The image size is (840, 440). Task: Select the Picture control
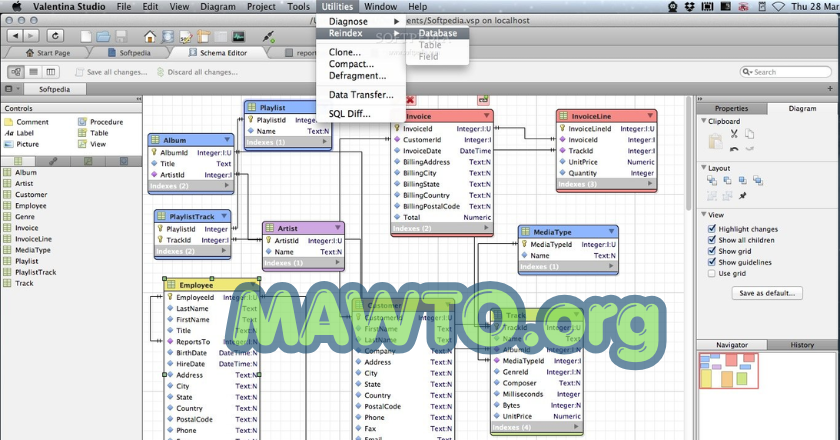(x=21, y=144)
